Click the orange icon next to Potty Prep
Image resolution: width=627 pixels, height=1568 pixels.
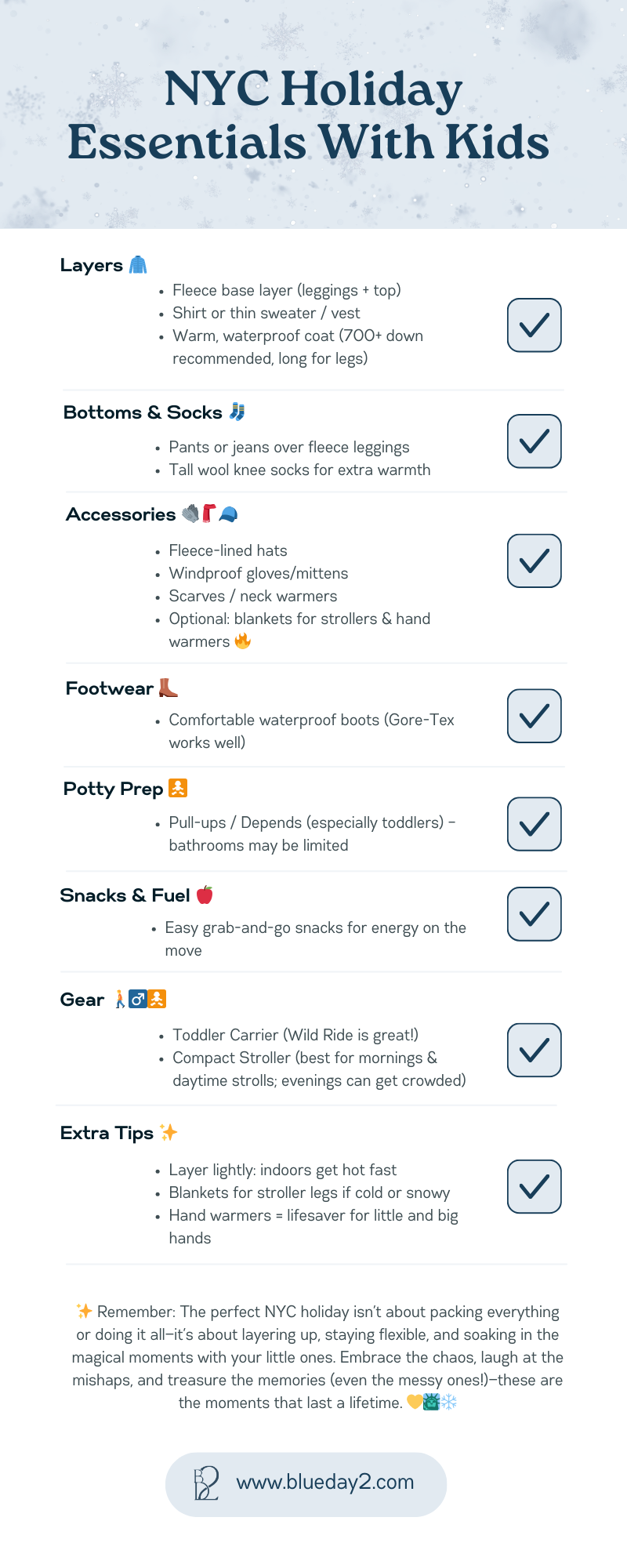(179, 788)
